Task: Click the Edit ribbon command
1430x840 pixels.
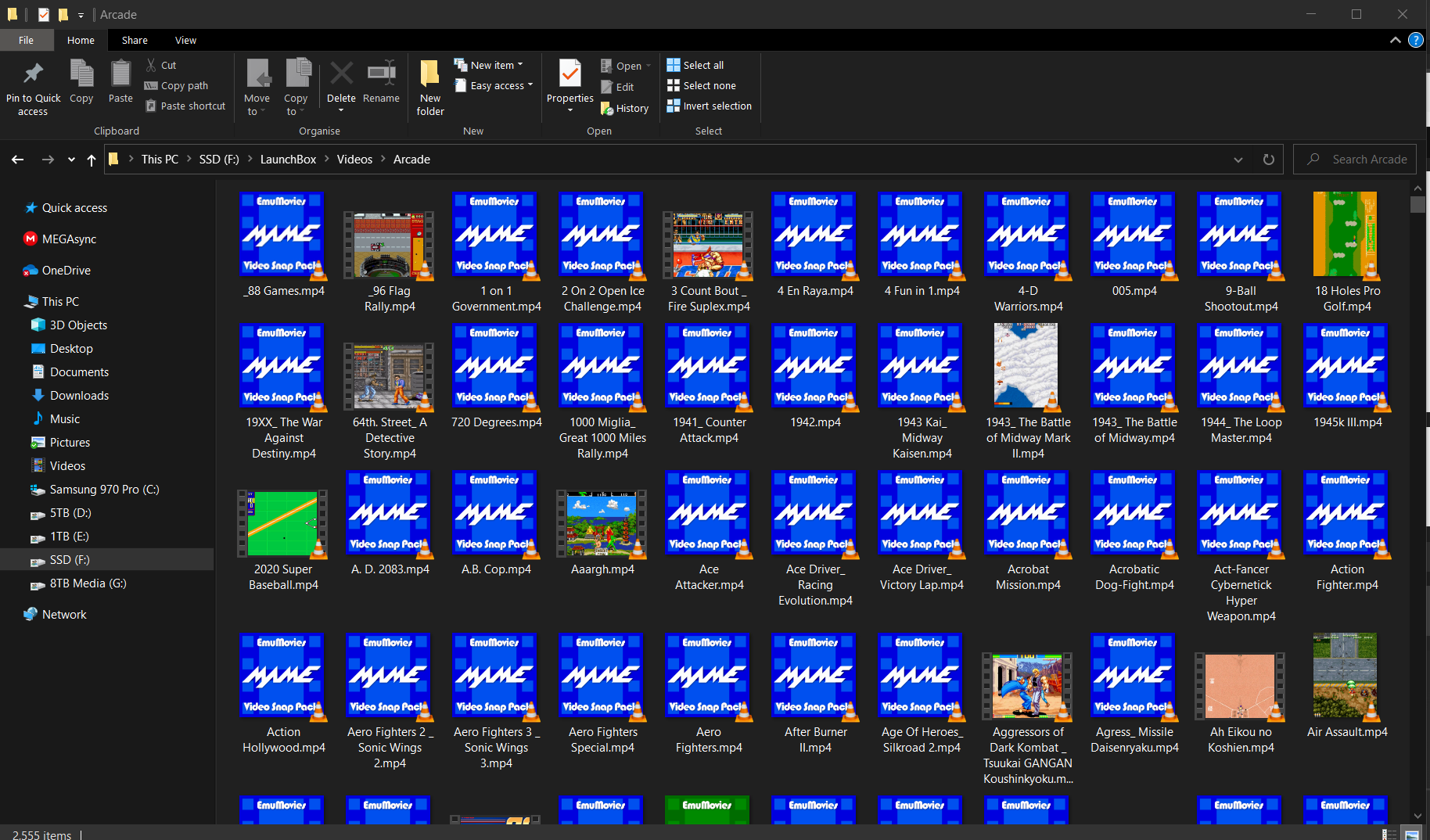Action: point(617,87)
